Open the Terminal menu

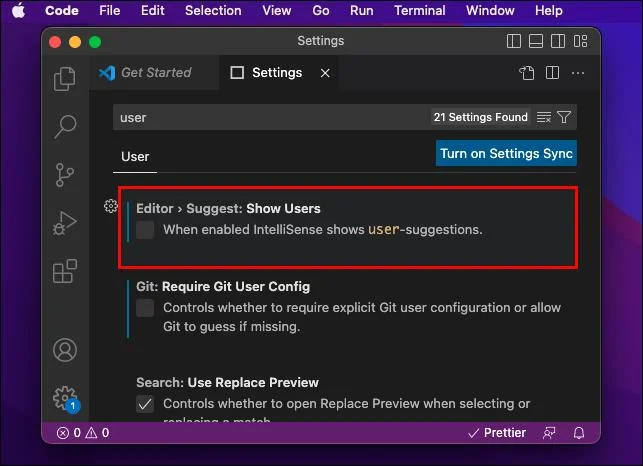420,10
